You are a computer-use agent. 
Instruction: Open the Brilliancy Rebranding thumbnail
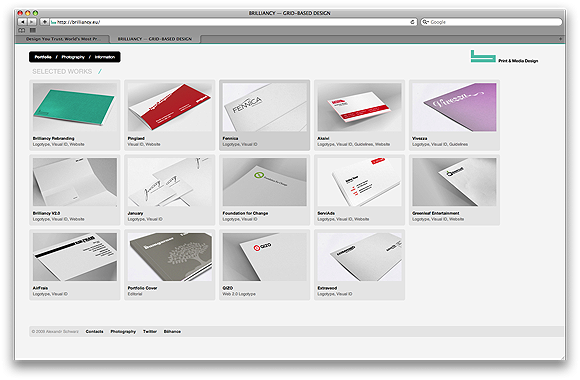(75, 107)
